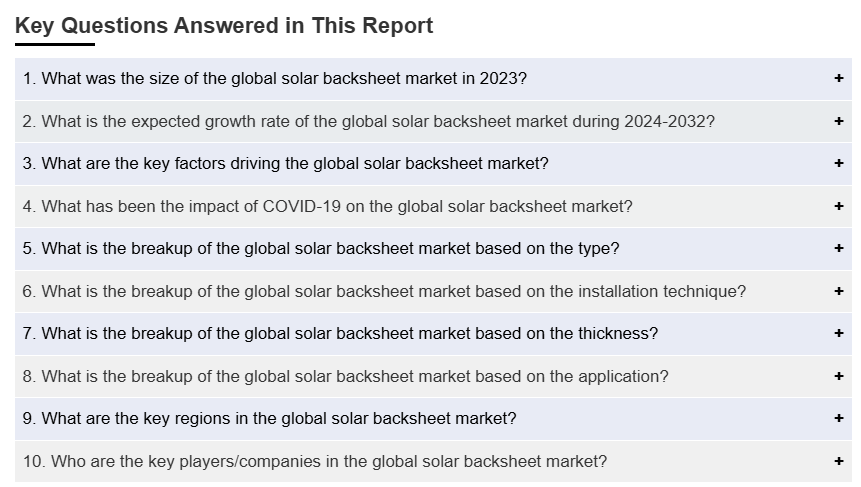
Task: Expand question 8 on application breakup
Action: point(433,377)
